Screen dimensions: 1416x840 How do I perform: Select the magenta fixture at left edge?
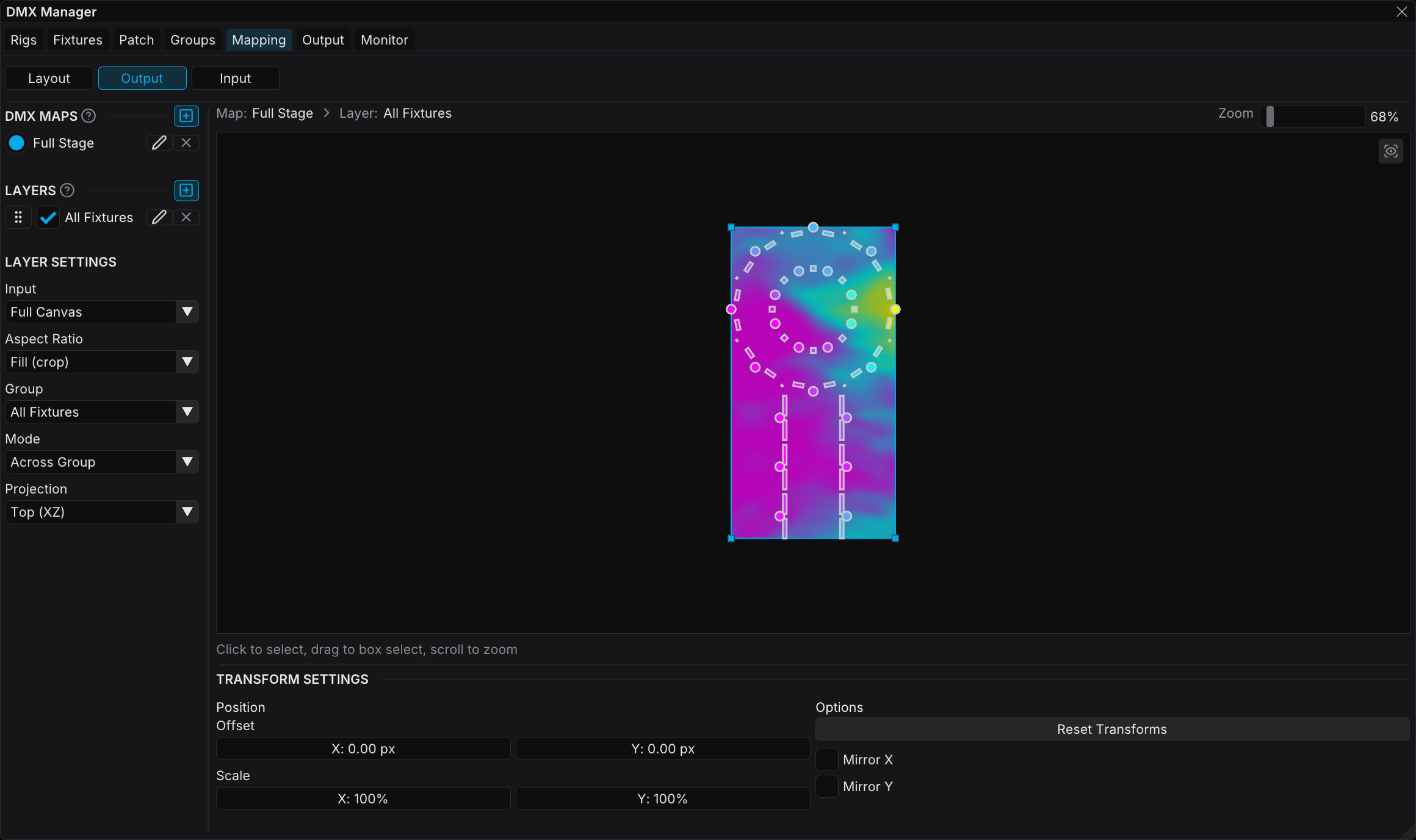(x=731, y=309)
